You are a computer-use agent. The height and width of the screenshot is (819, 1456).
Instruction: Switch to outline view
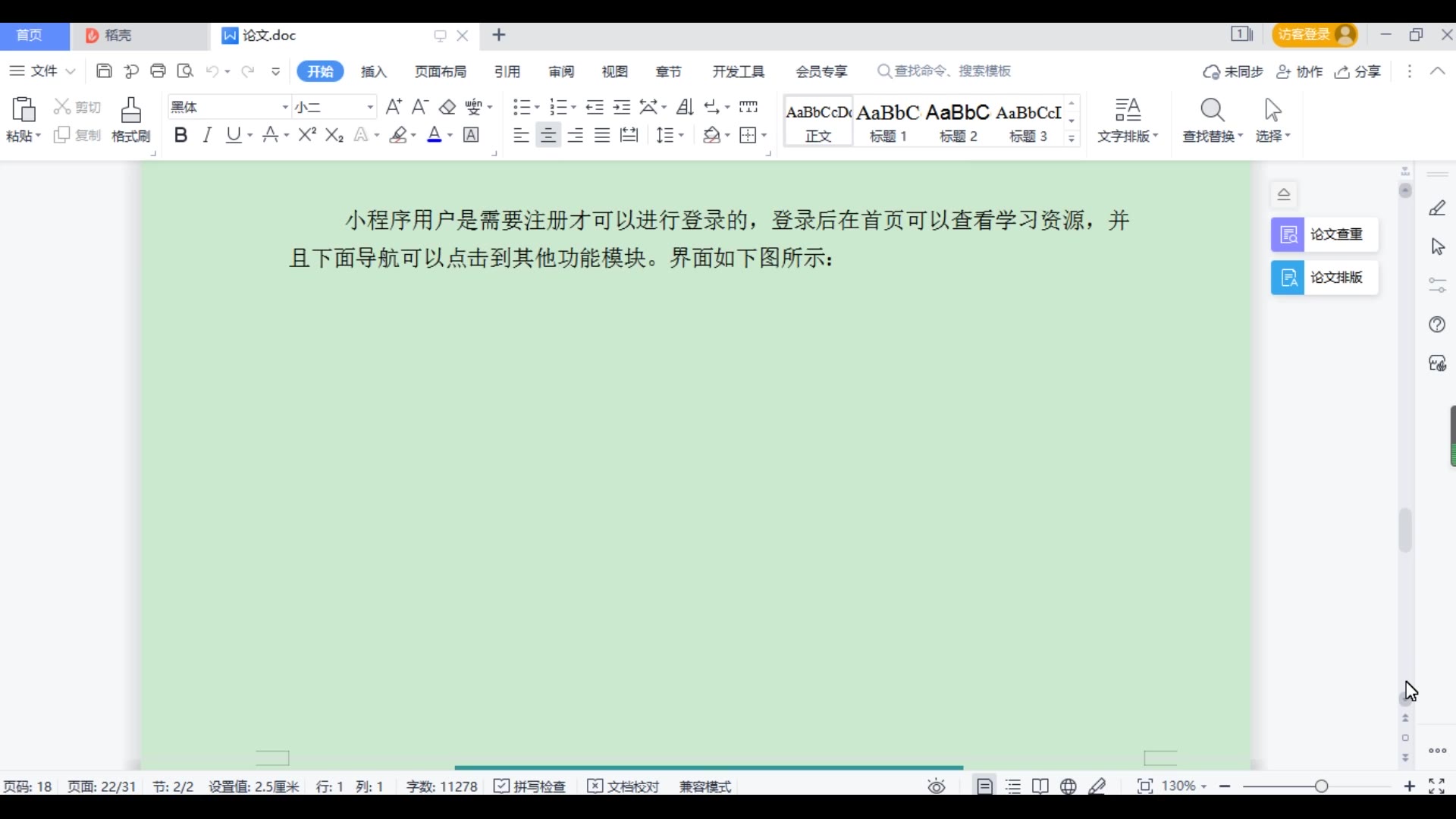(1013, 786)
